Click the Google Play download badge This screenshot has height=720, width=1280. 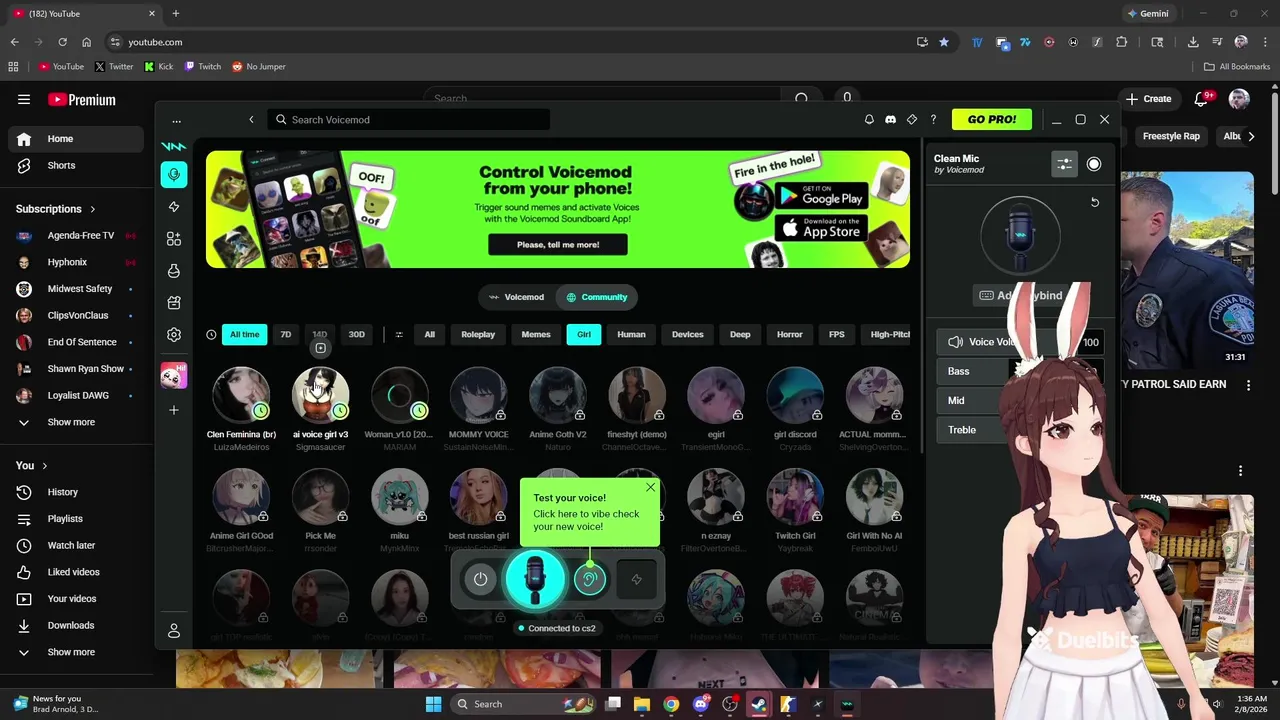822,196
